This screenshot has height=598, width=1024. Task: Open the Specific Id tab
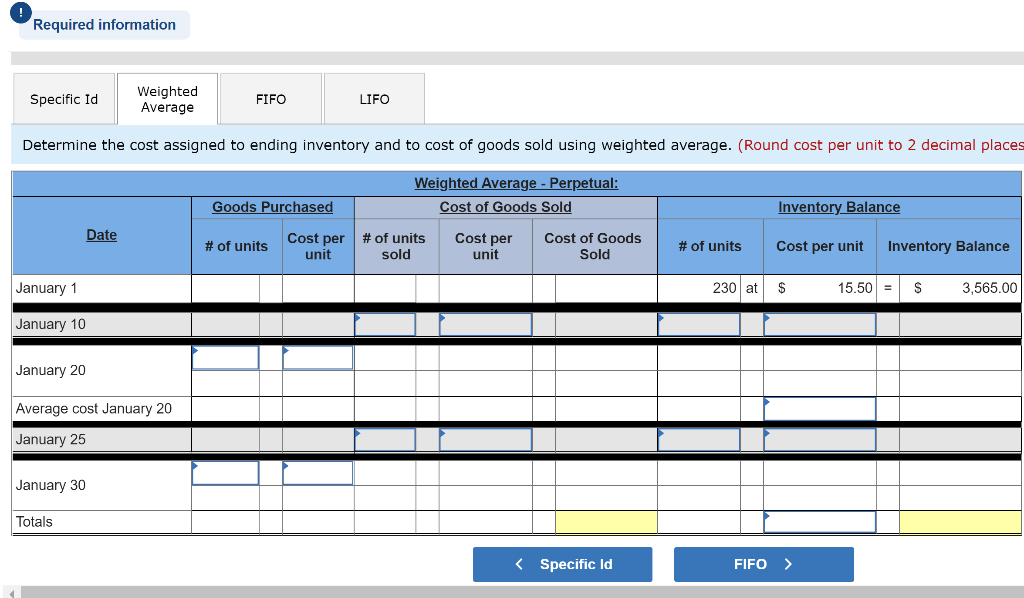pos(63,98)
